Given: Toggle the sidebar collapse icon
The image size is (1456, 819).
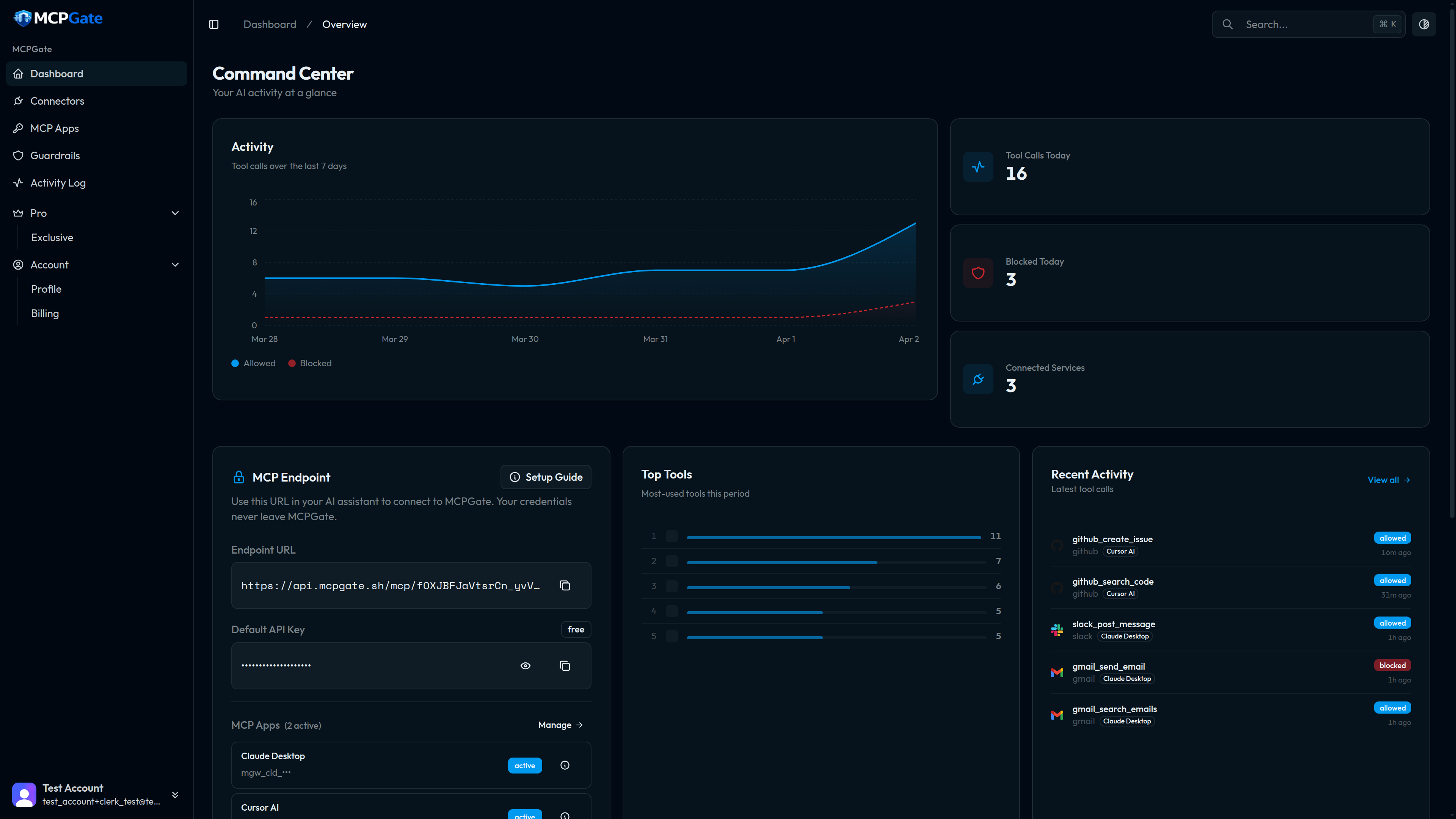Looking at the screenshot, I should coord(213,24).
